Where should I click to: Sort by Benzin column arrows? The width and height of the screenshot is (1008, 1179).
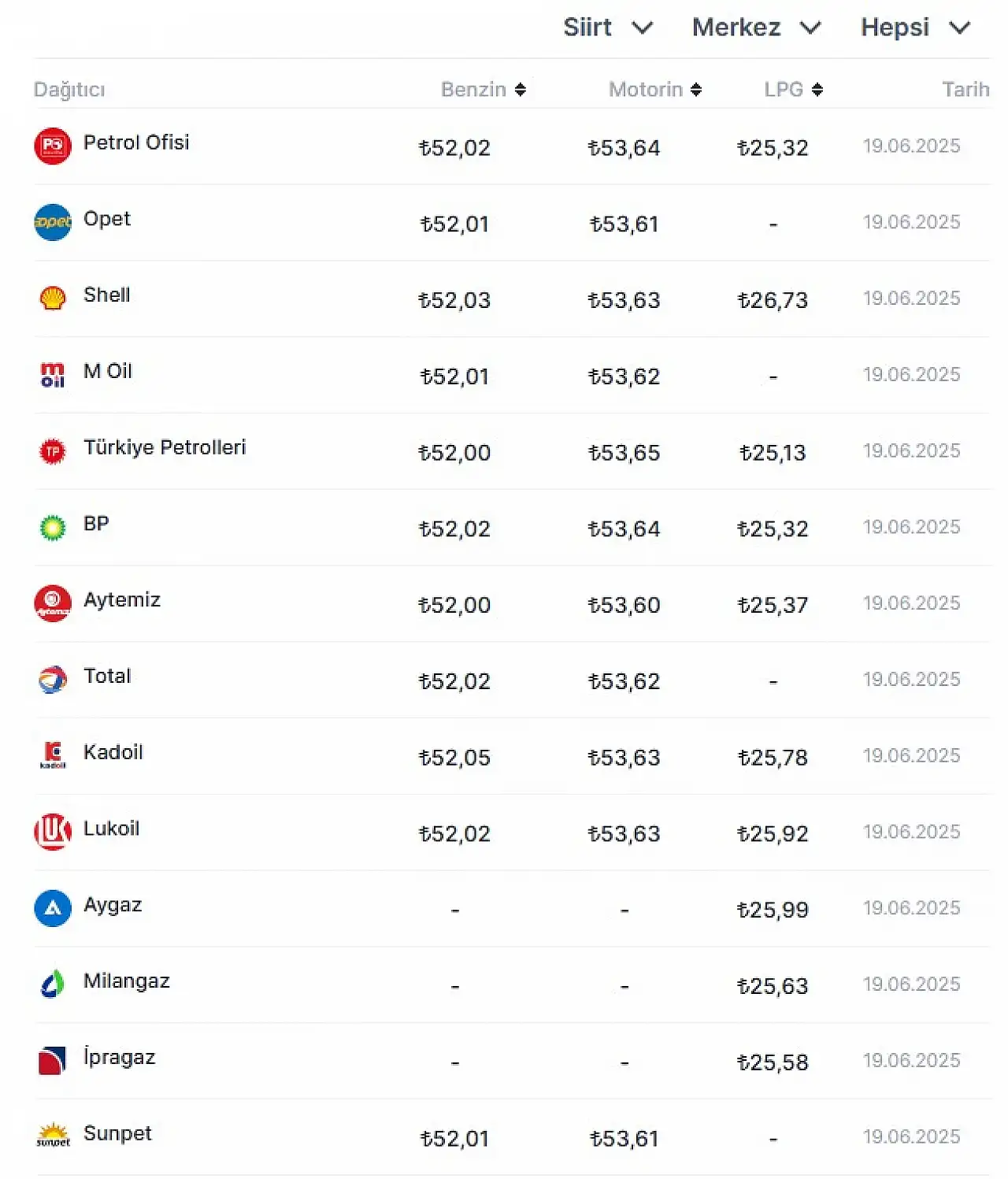[x=521, y=90]
